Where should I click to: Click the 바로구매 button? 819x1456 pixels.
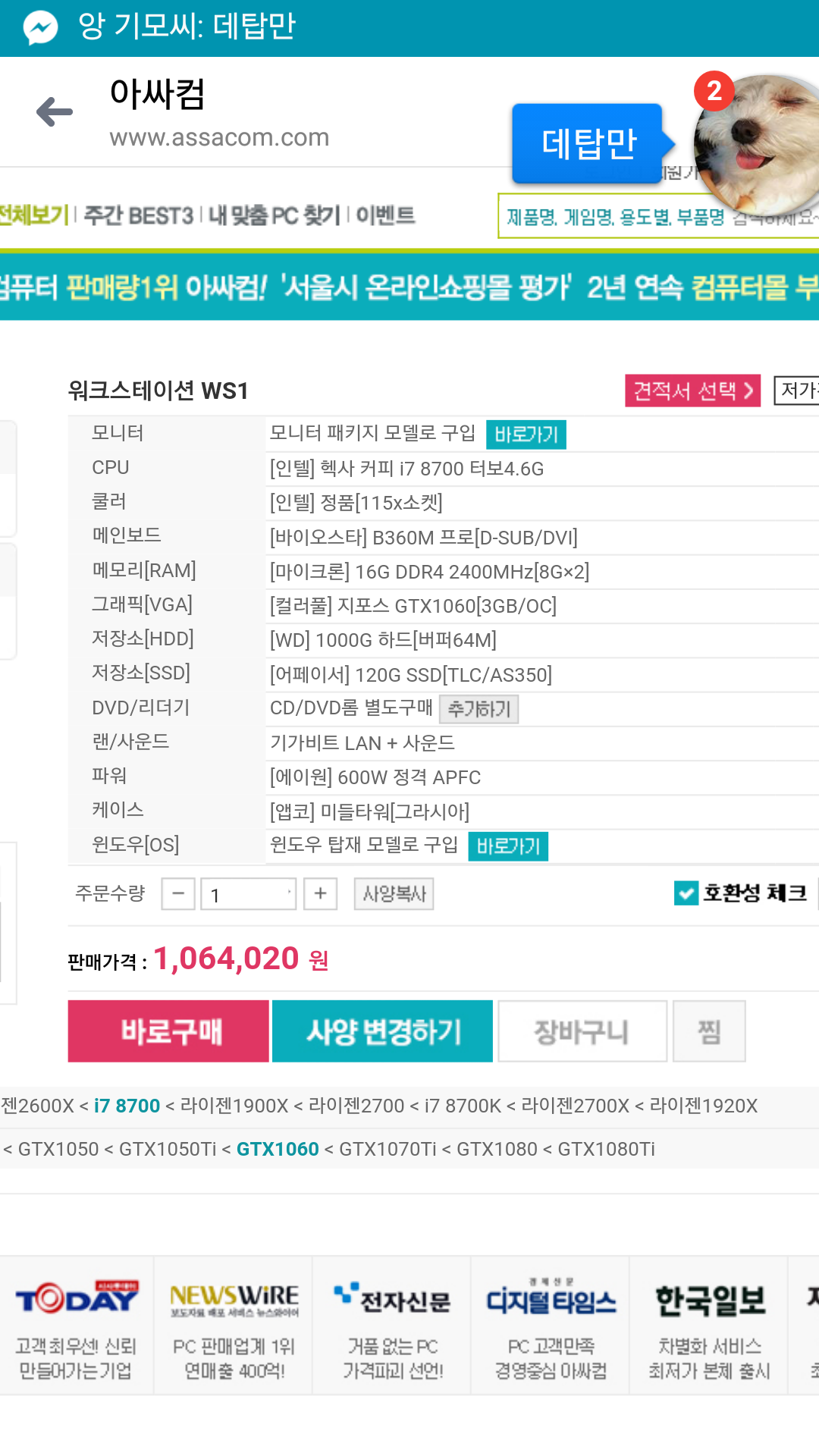(x=168, y=1031)
